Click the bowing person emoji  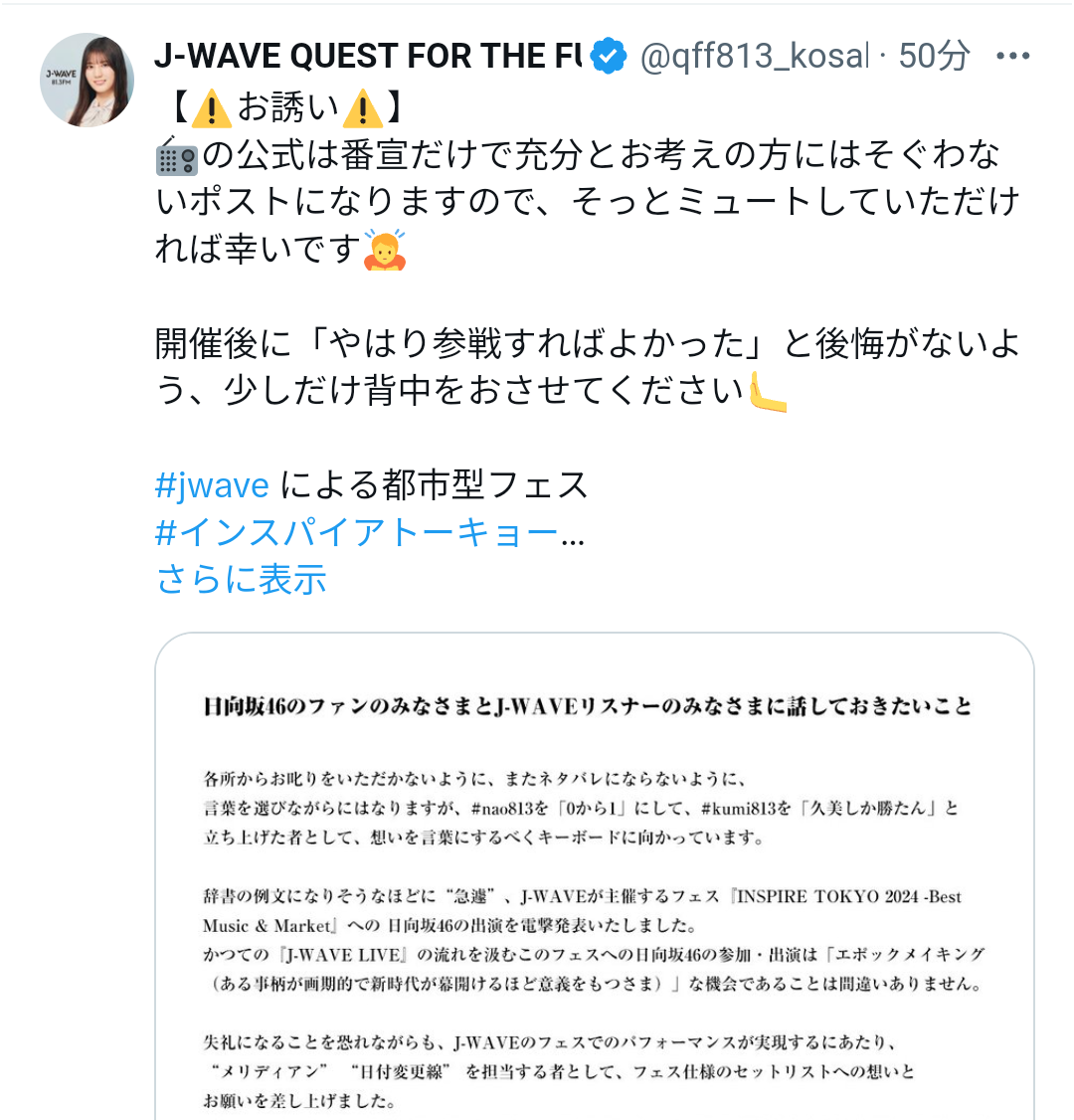(x=385, y=250)
